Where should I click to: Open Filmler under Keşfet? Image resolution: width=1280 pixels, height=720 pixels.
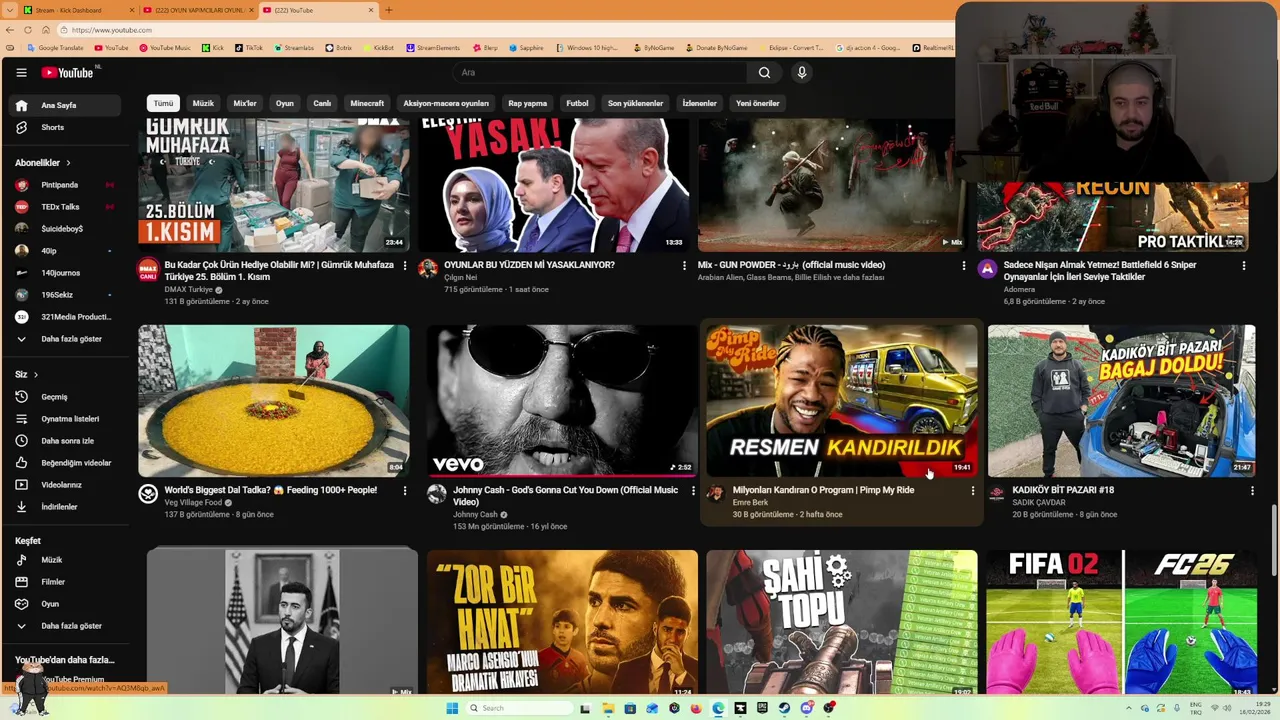(x=64, y=582)
